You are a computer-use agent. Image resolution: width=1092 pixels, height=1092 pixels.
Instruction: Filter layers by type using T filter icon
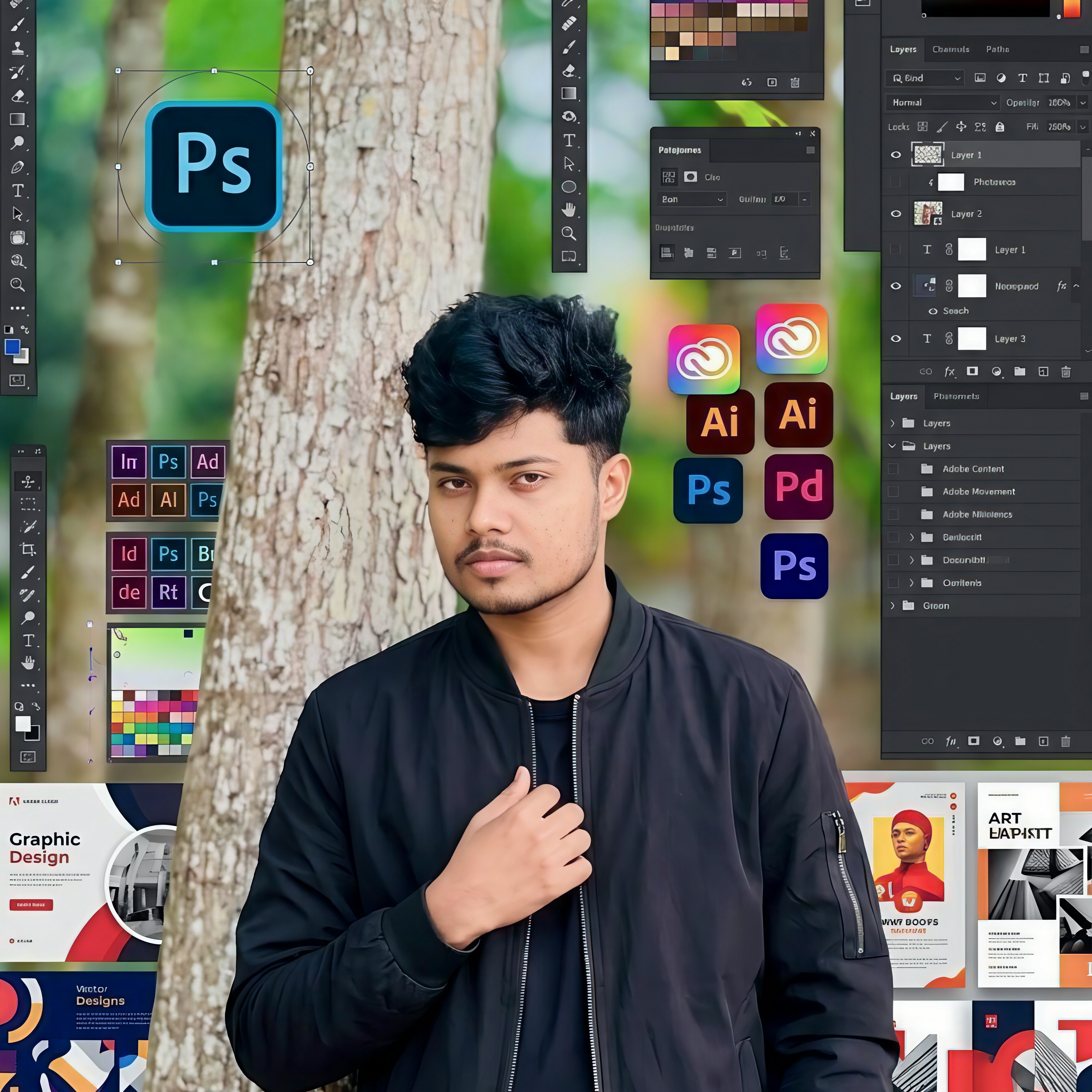click(x=1023, y=78)
